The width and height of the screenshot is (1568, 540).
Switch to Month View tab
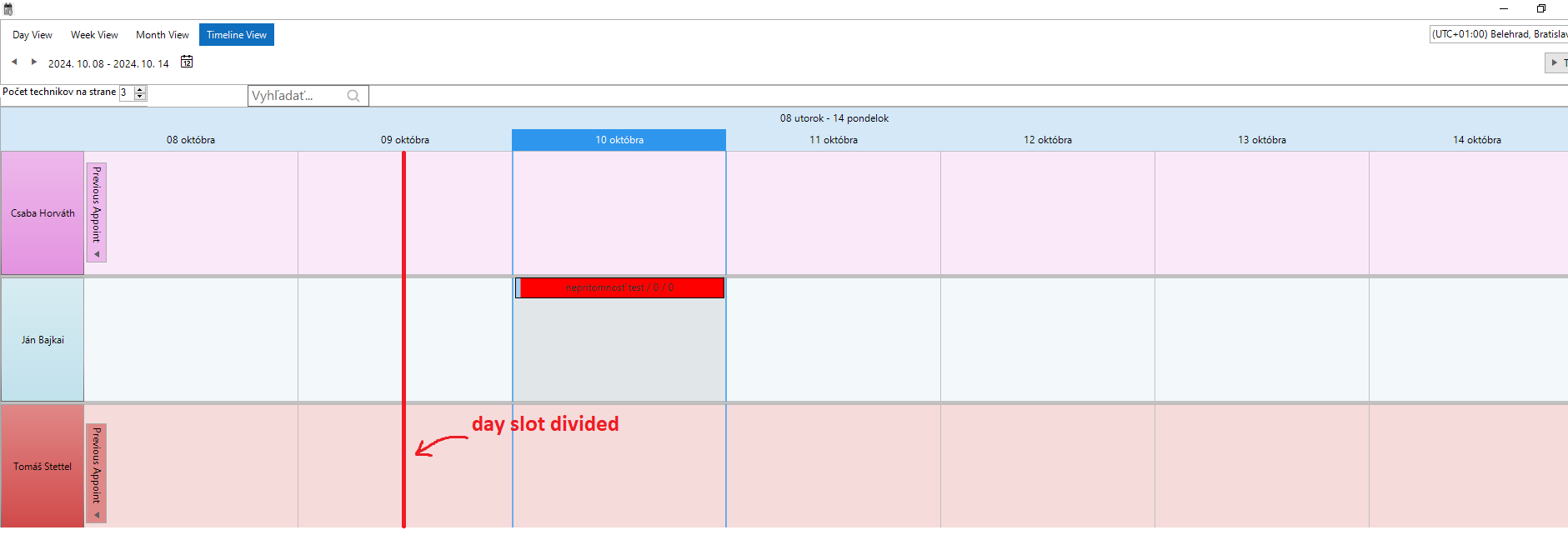click(163, 35)
